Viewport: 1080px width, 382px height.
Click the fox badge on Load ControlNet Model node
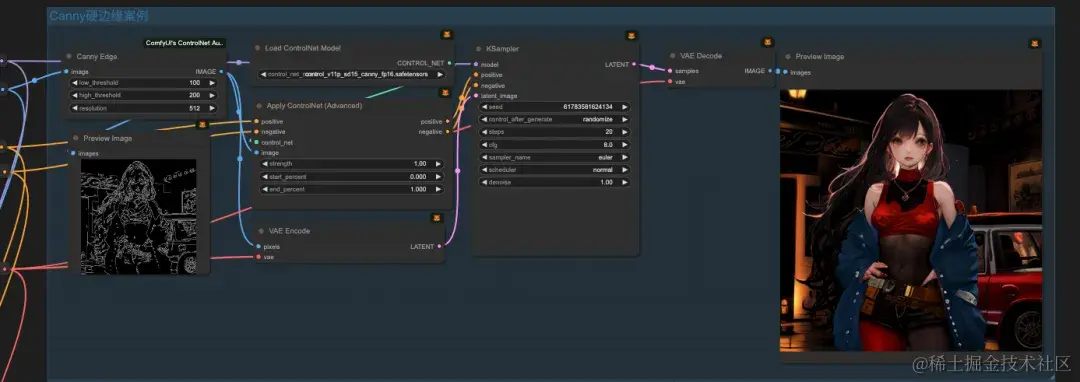pos(446,34)
